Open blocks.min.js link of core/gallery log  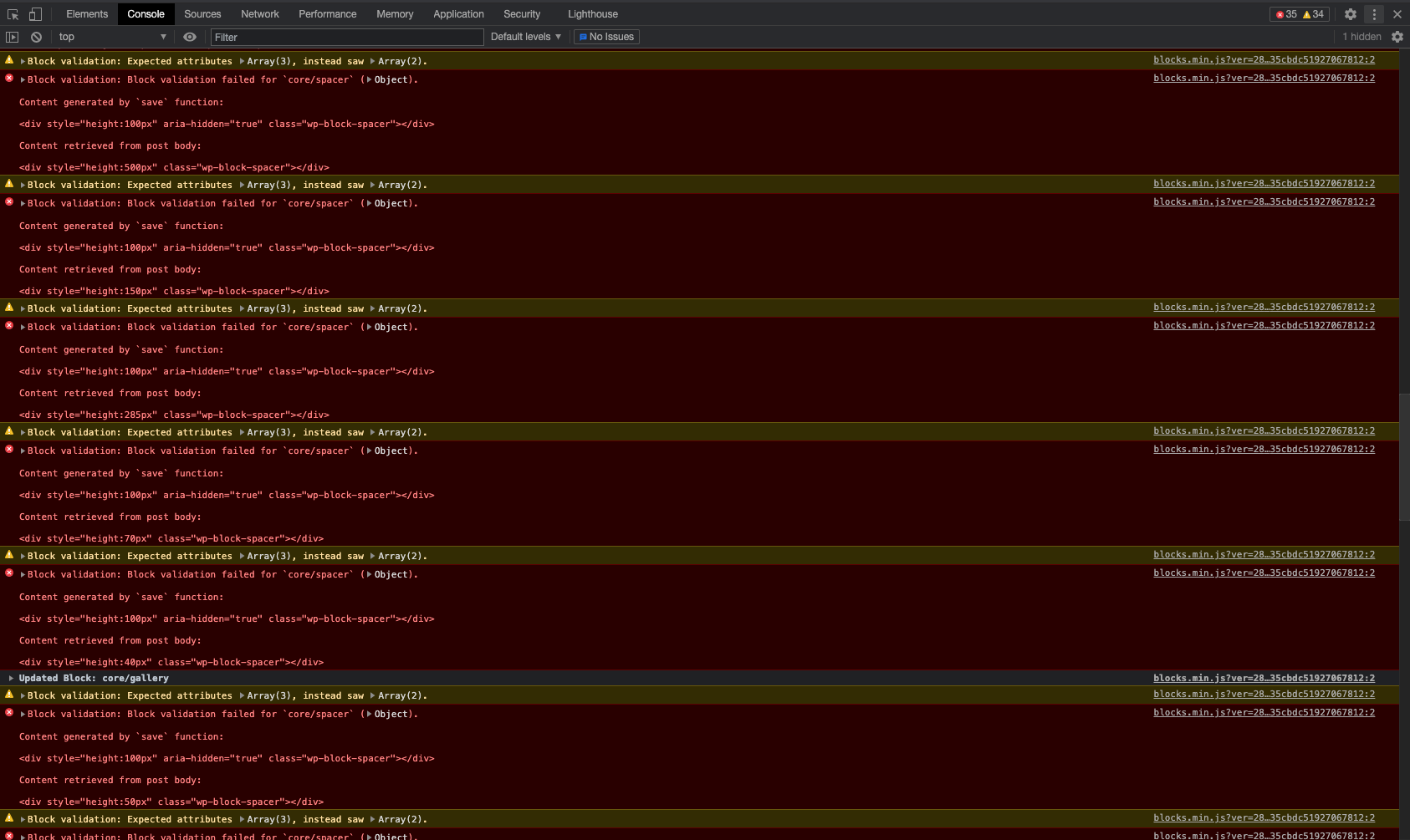coord(1264,679)
